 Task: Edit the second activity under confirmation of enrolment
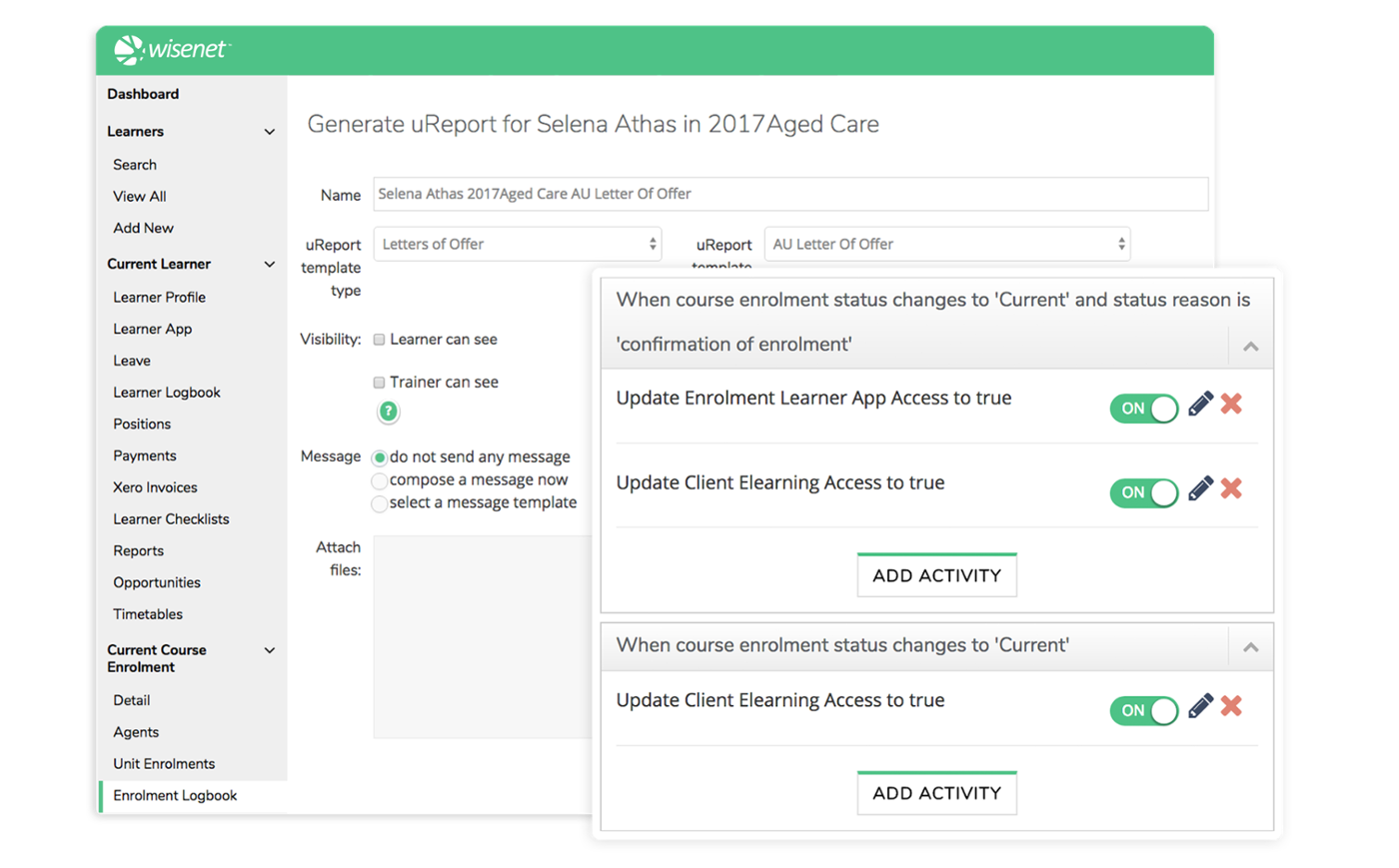point(1200,488)
